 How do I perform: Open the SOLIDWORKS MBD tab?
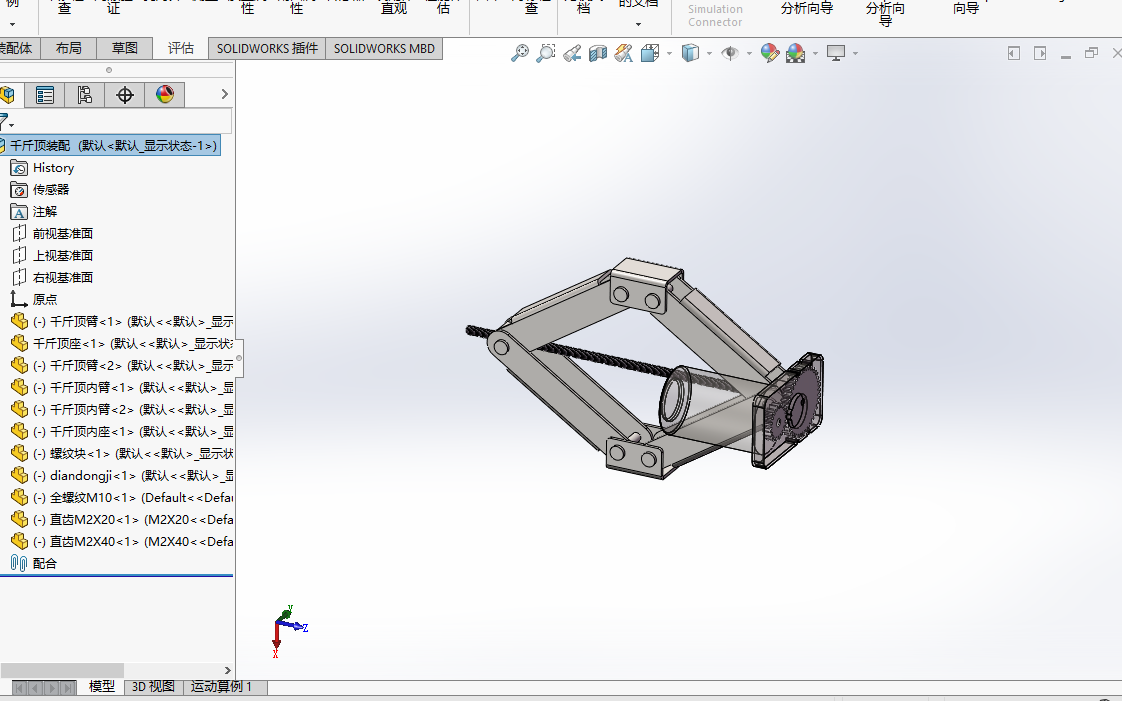click(384, 49)
